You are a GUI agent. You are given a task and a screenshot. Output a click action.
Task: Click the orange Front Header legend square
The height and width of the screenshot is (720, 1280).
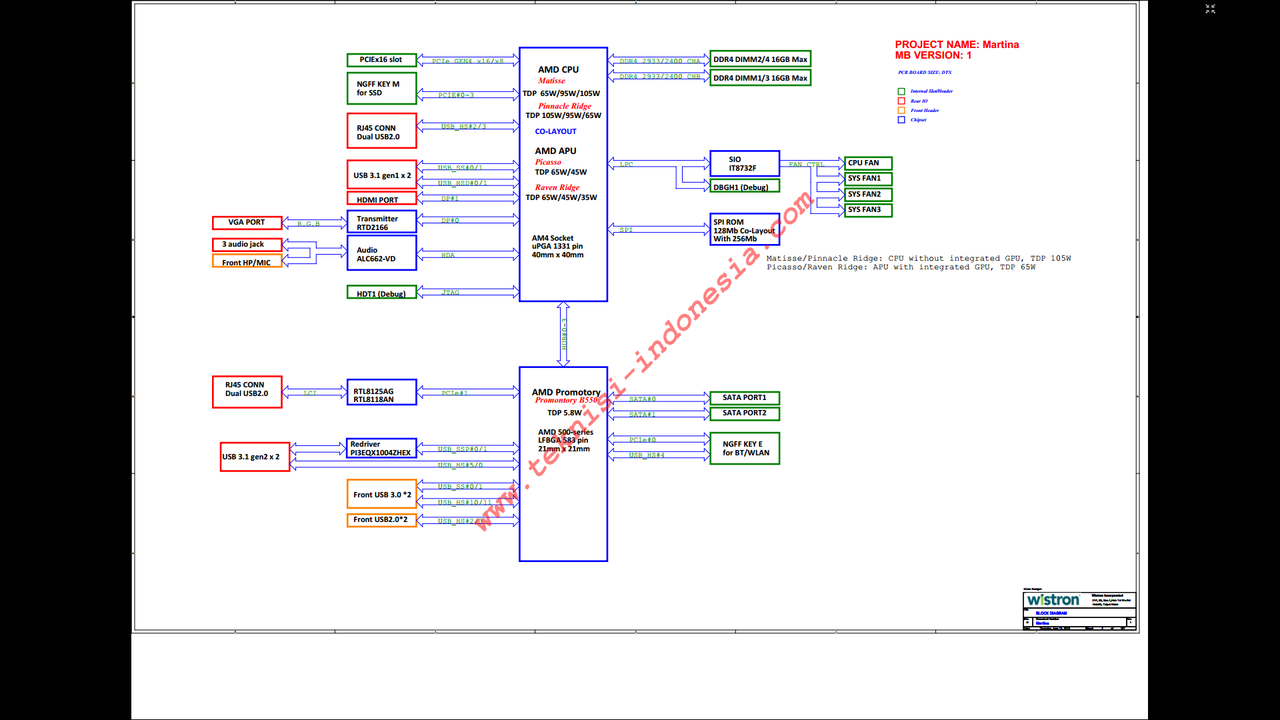901,110
